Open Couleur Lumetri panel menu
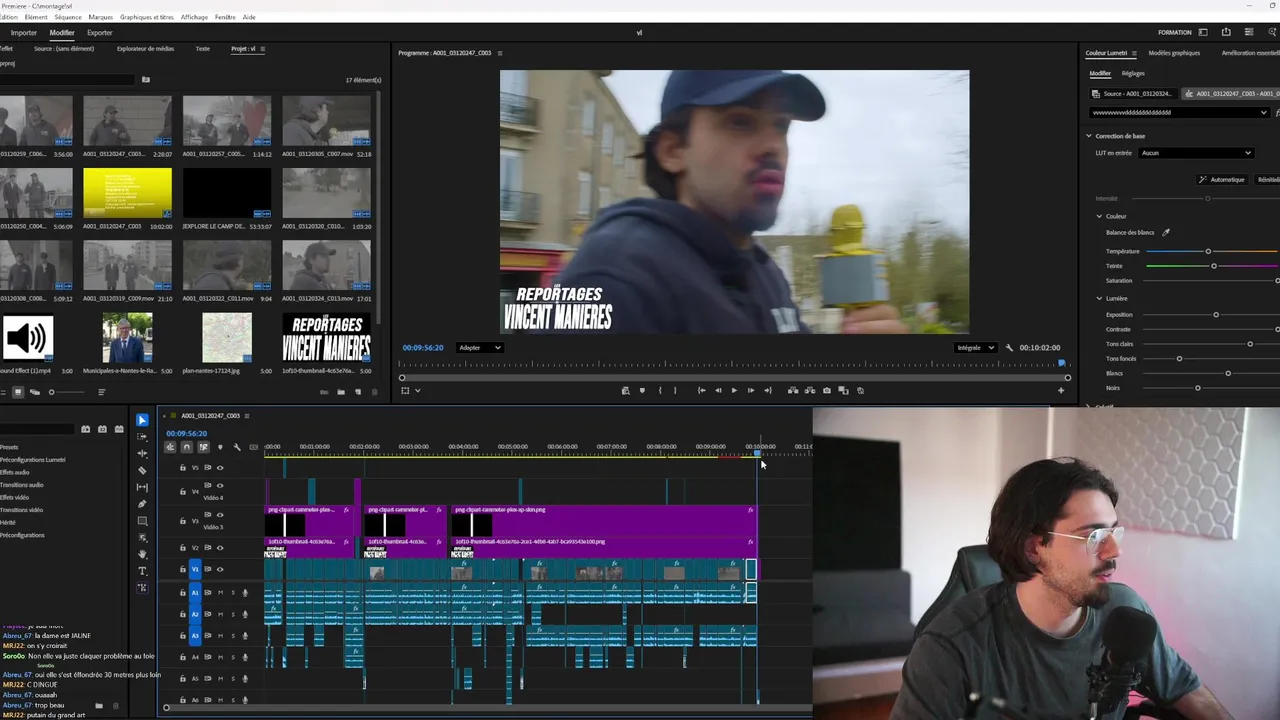 tap(1135, 53)
